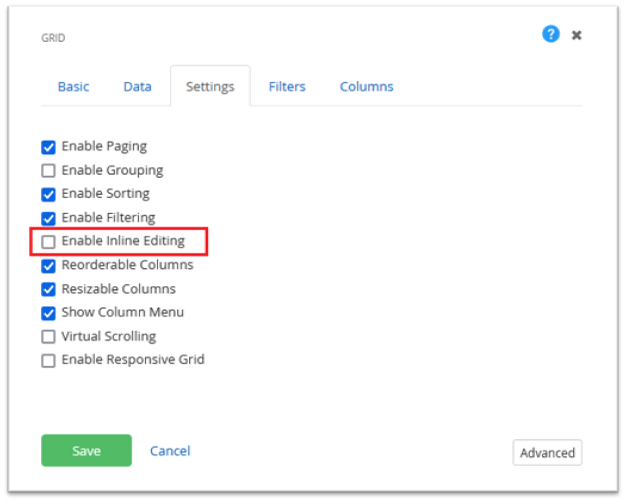The image size is (626, 502).
Task: Switch to the Basic tab
Action: click(x=73, y=87)
